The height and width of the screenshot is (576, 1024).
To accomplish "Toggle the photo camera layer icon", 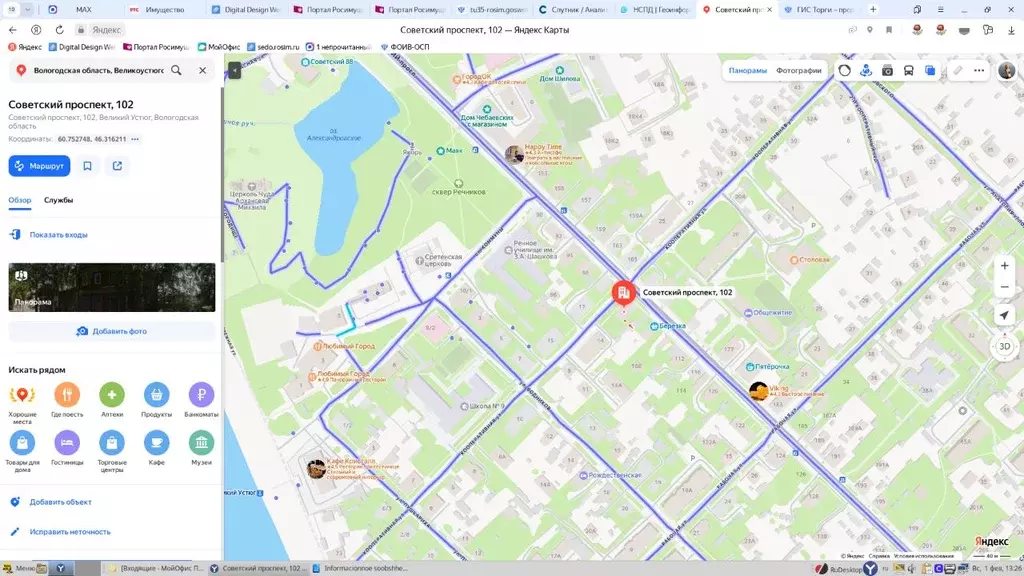I will [888, 71].
